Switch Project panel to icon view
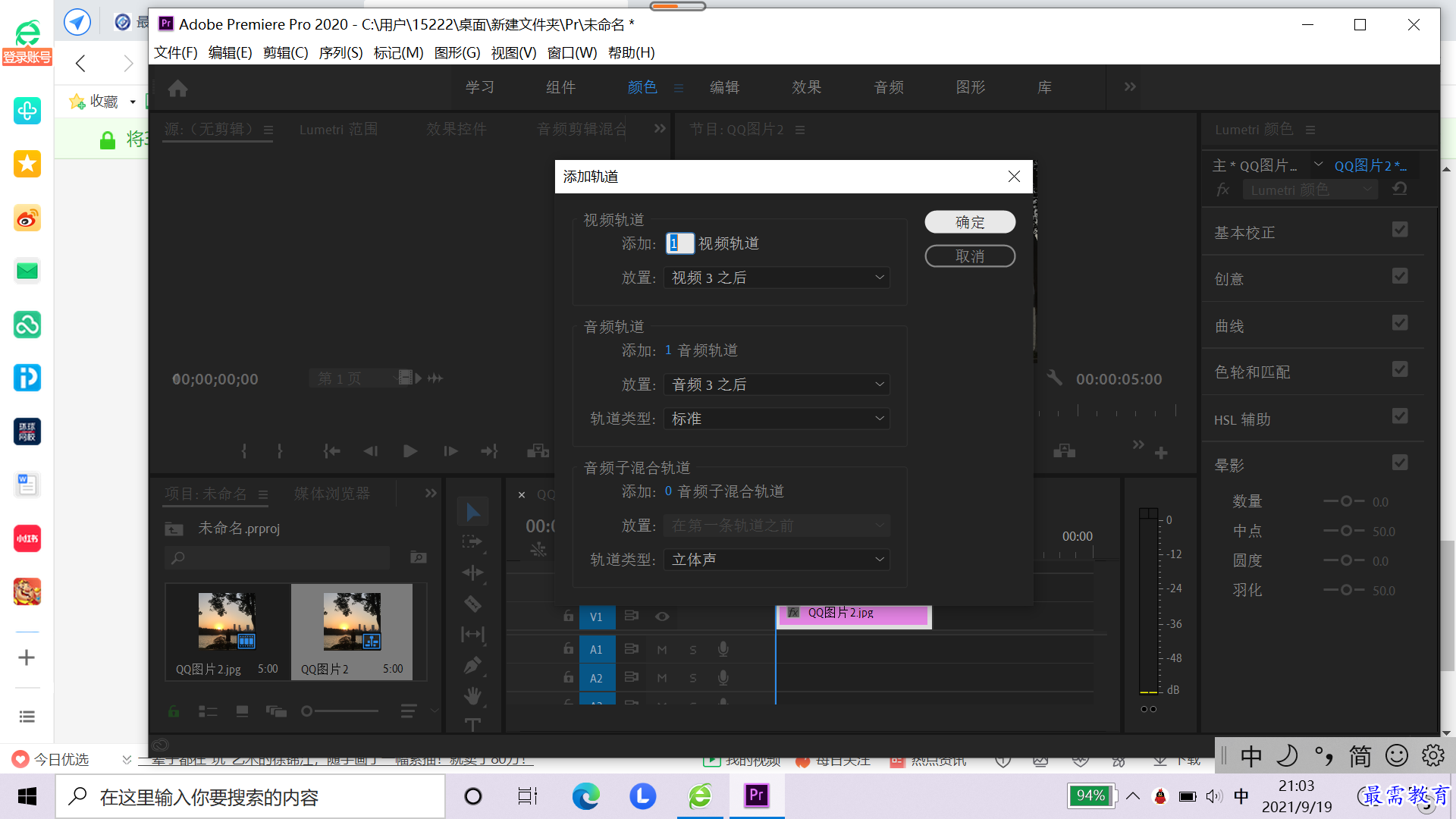The height and width of the screenshot is (819, 1456). point(242,711)
